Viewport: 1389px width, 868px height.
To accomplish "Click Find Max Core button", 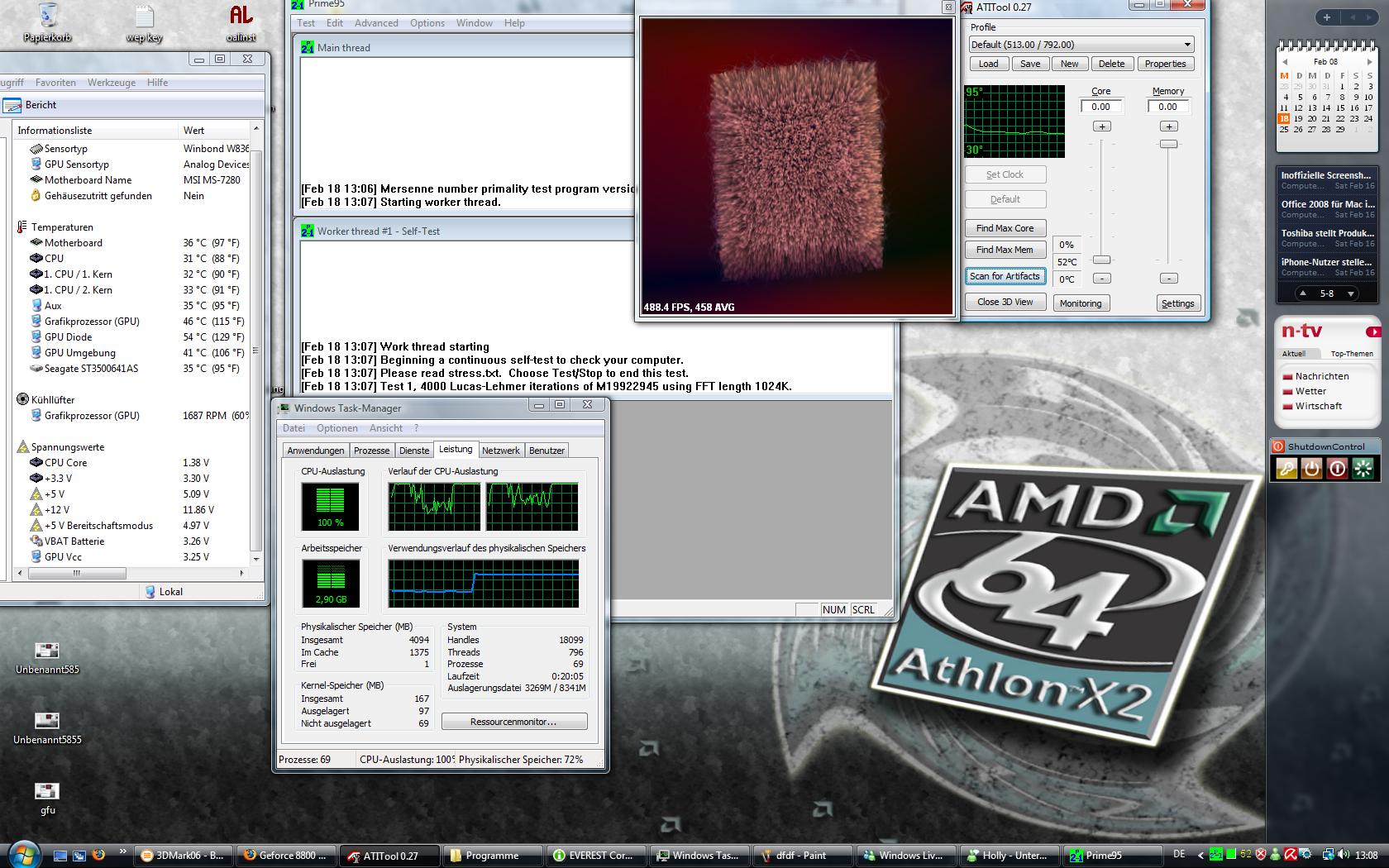I will pyautogui.click(x=1005, y=228).
